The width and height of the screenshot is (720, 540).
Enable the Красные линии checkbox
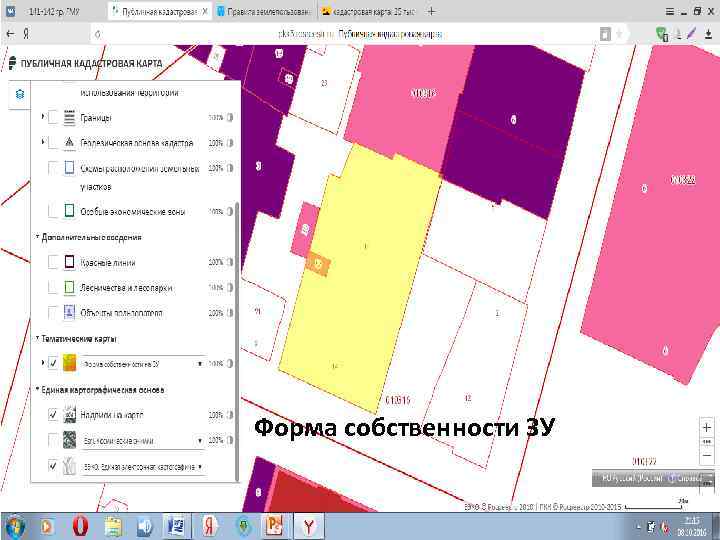pos(53,262)
